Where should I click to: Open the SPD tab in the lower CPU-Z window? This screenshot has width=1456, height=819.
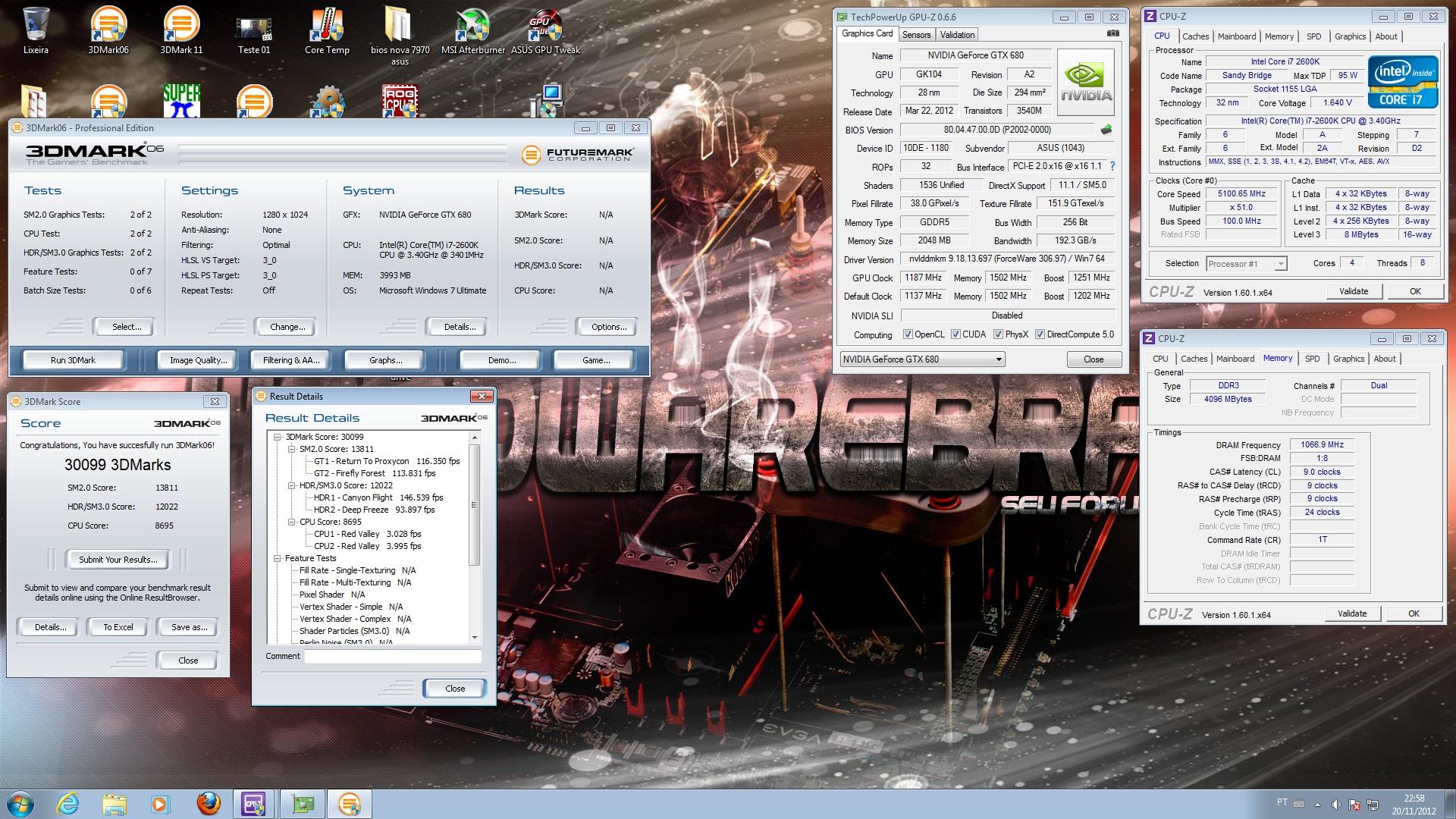[x=1312, y=359]
